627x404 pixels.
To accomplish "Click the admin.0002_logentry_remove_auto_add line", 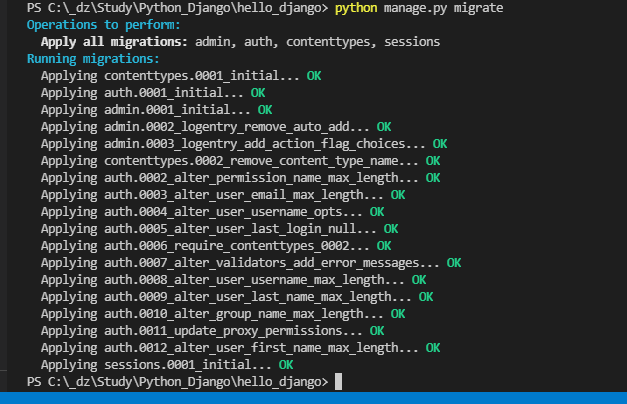I will tap(216, 127).
